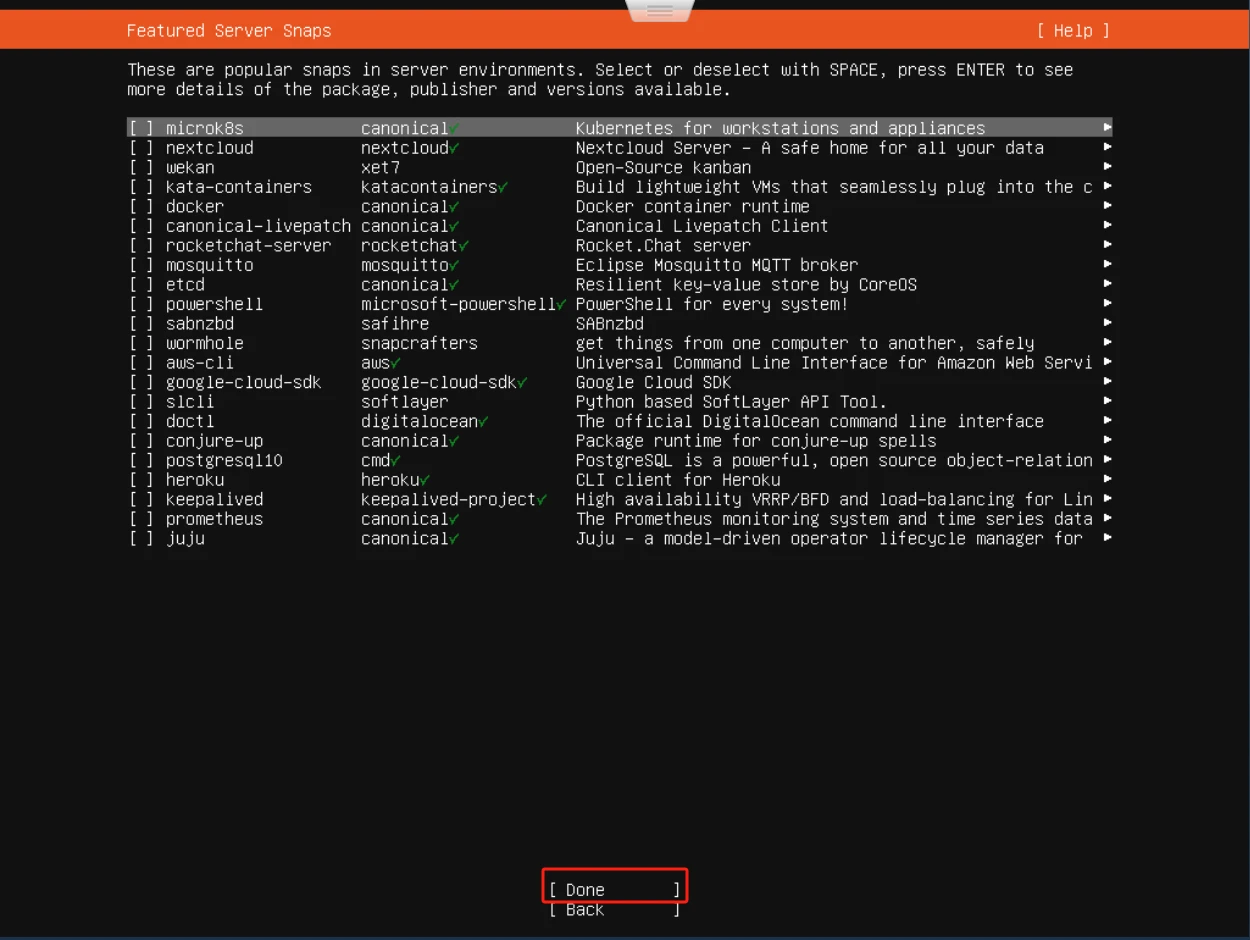The height and width of the screenshot is (940, 1250).
Task: Open the details arrow on the microk8s row
Action: [x=1107, y=128]
